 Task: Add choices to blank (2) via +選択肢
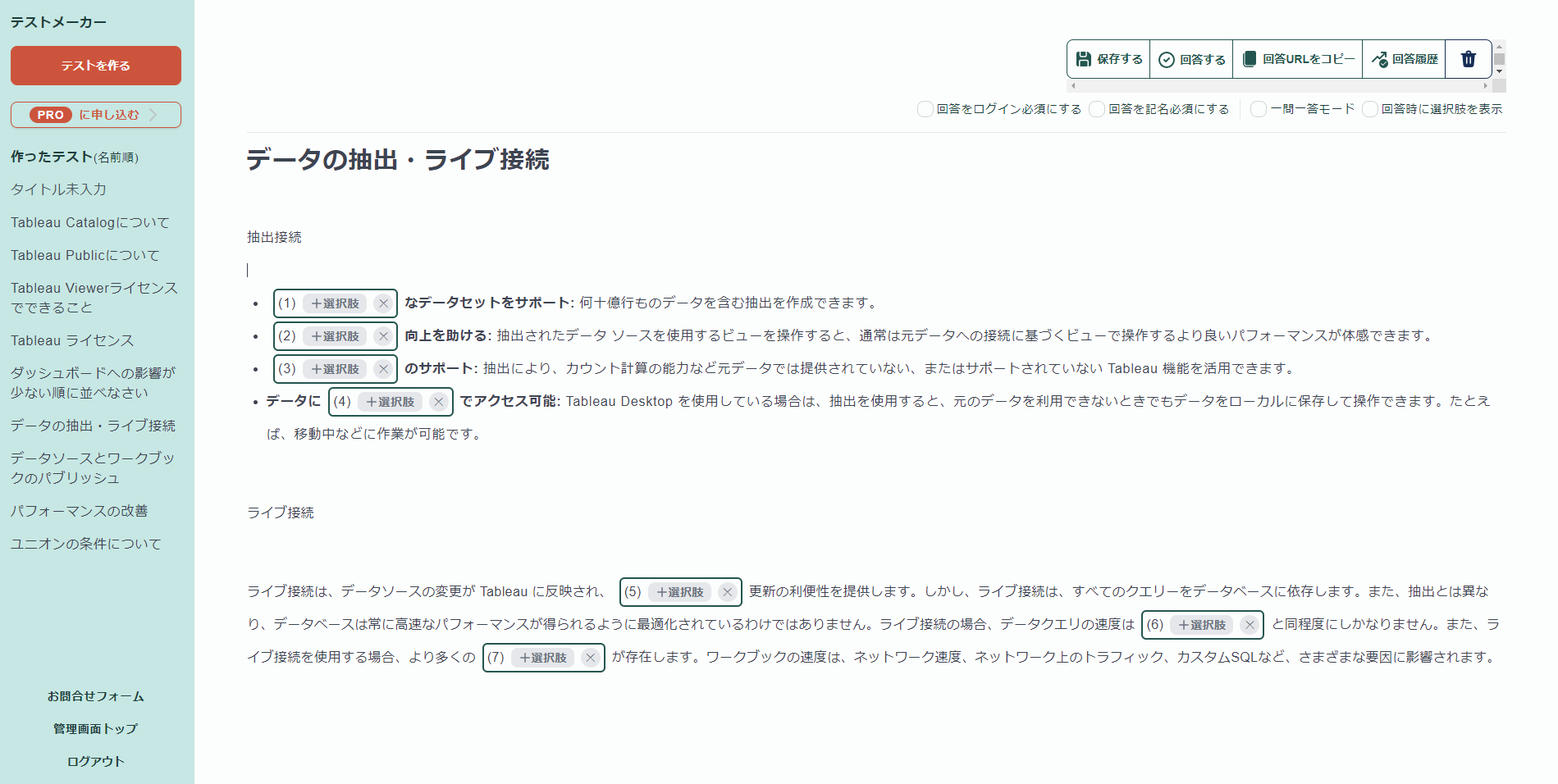click(336, 336)
